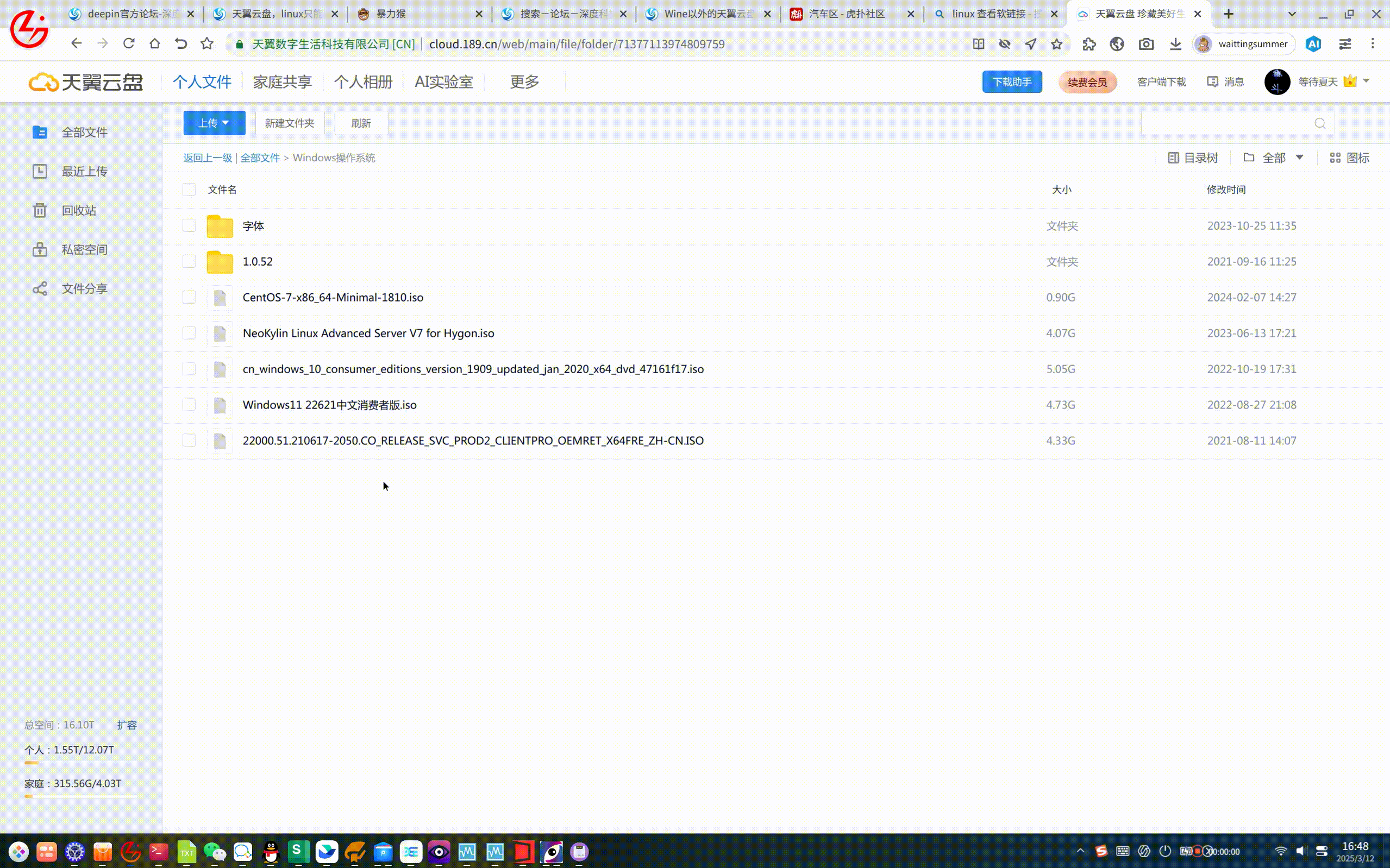Go to browser home page icon
The image size is (1390, 868).
point(154,43)
